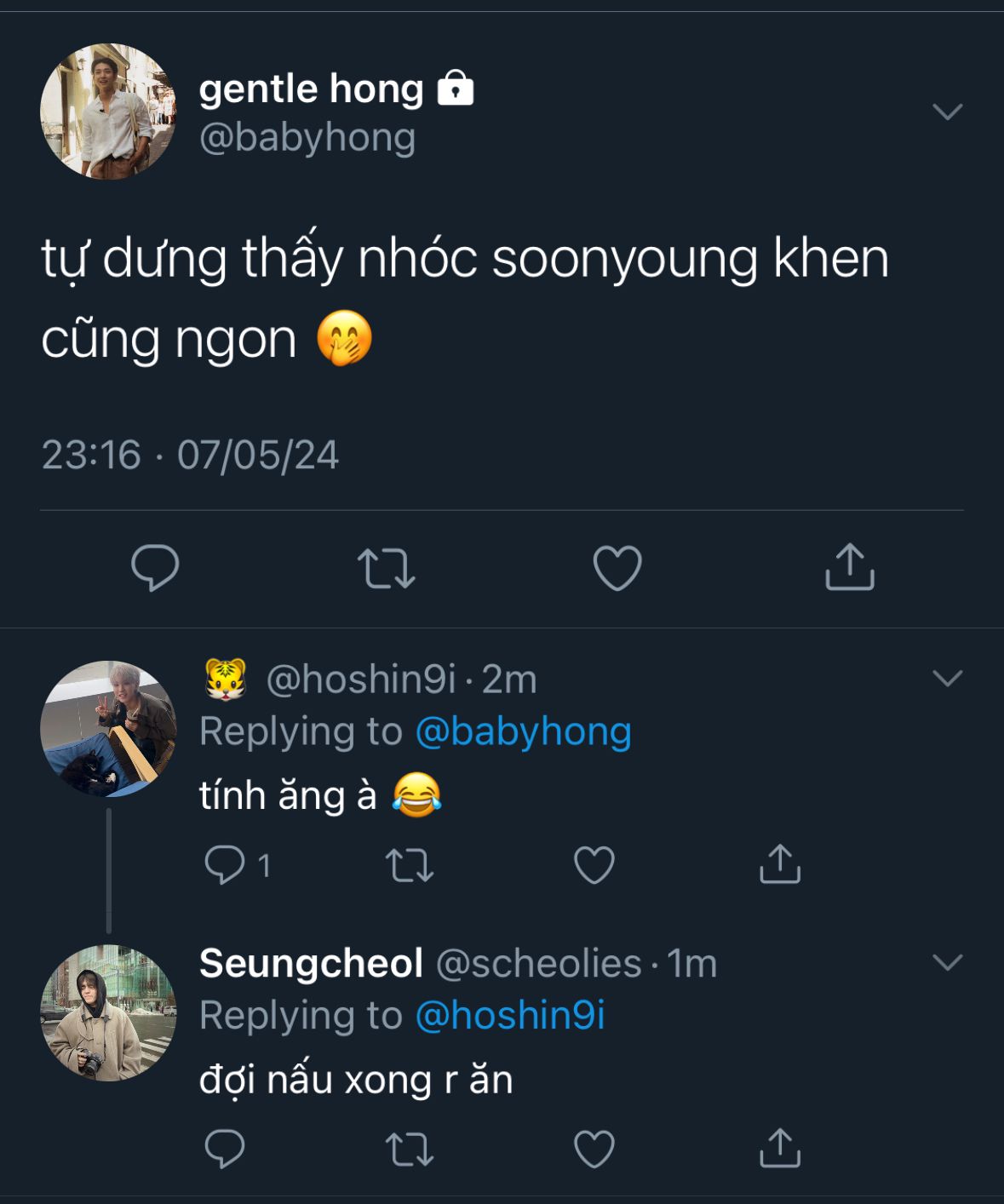Share the main tweet by @babyhong
Viewport: 1004px width, 1204px height.
850,568
